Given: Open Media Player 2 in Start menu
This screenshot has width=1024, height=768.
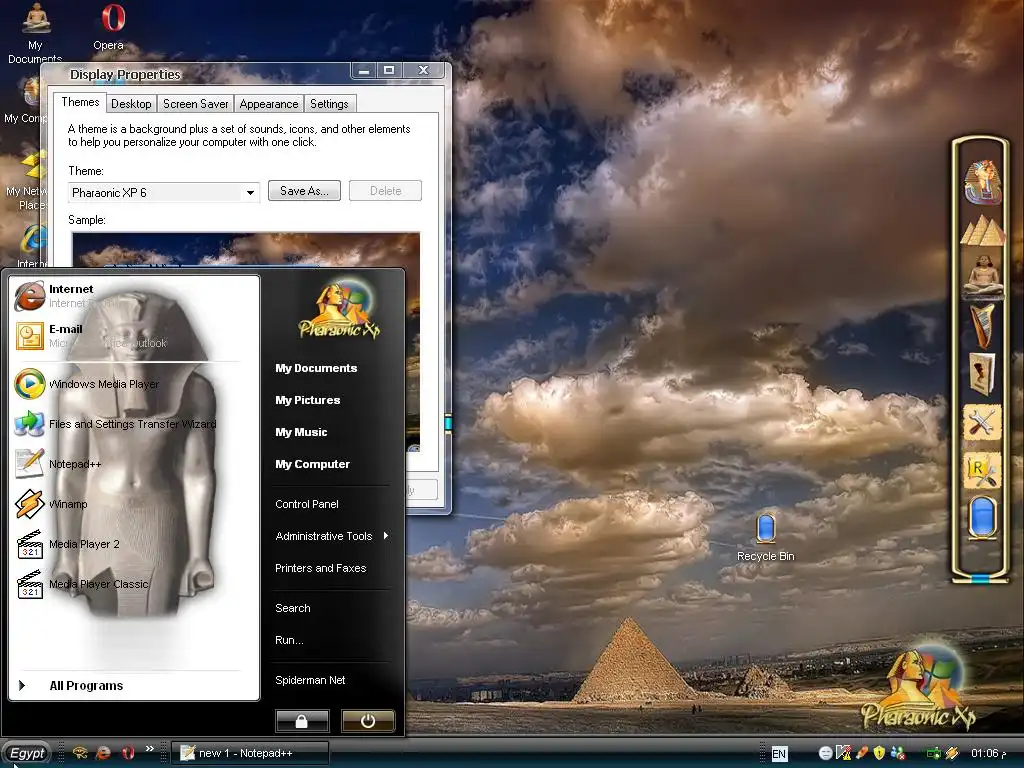Looking at the screenshot, I should pyautogui.click(x=134, y=544).
